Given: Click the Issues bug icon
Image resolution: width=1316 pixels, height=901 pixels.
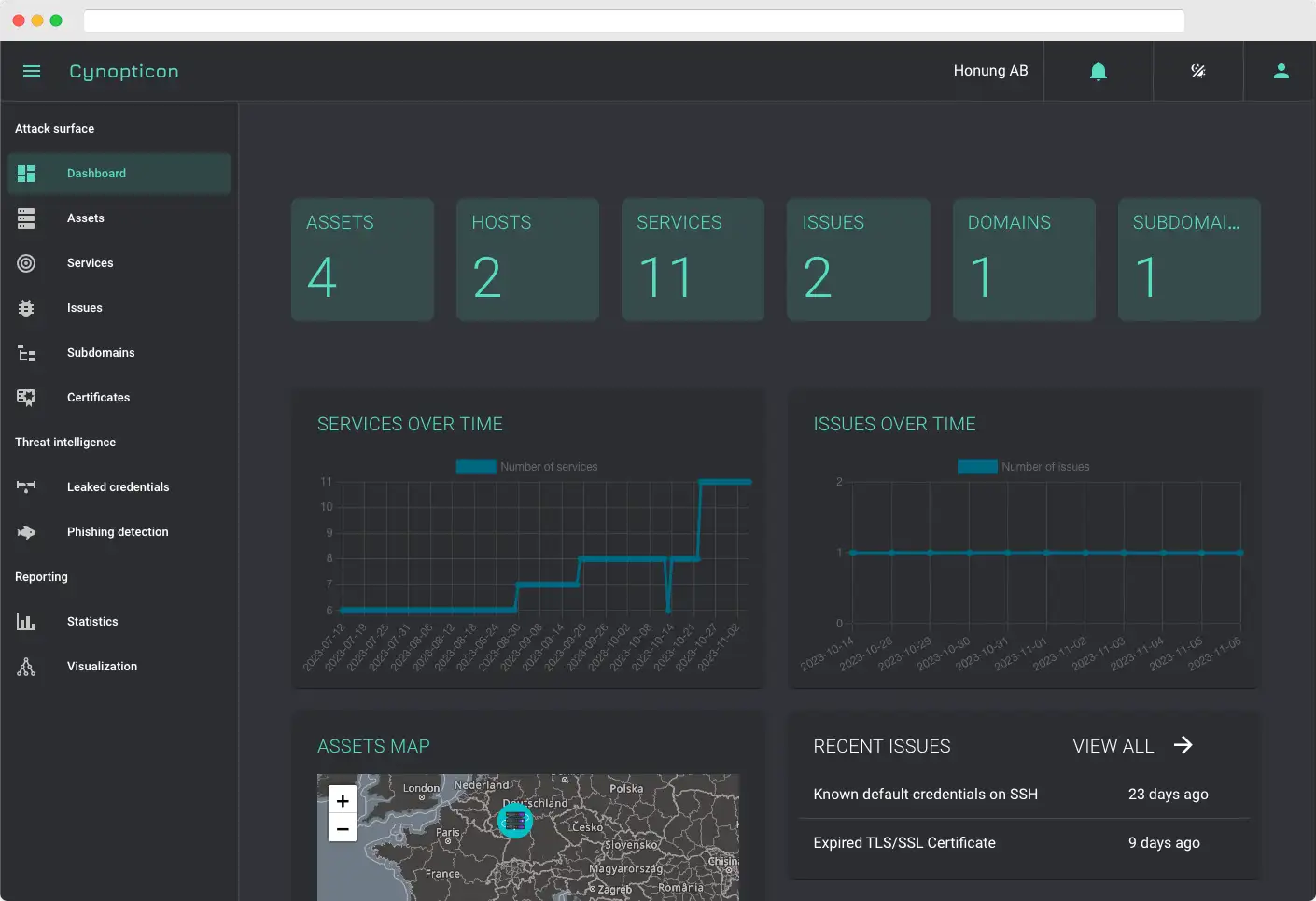Looking at the screenshot, I should [x=26, y=308].
